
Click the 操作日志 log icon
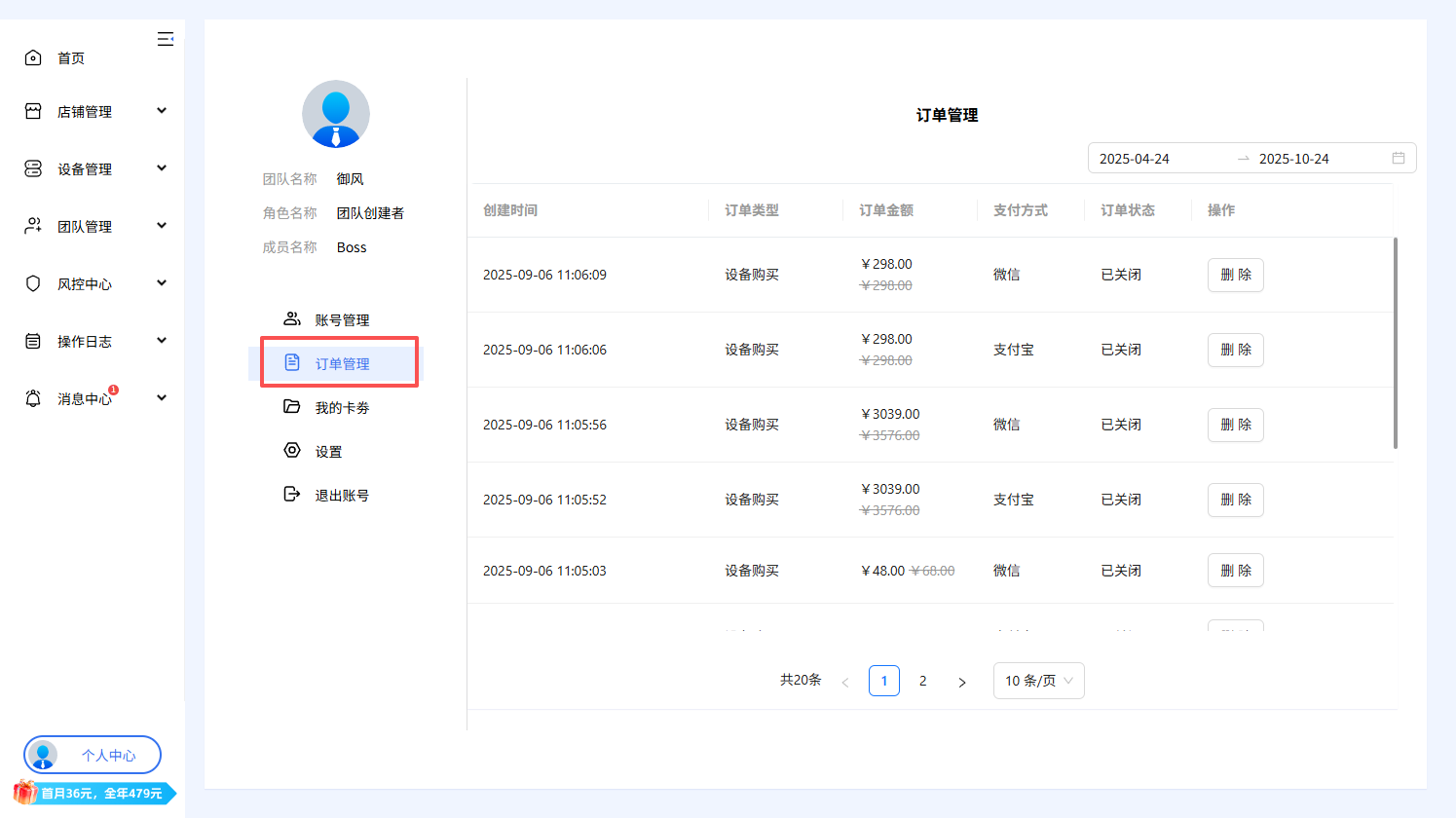click(x=33, y=340)
